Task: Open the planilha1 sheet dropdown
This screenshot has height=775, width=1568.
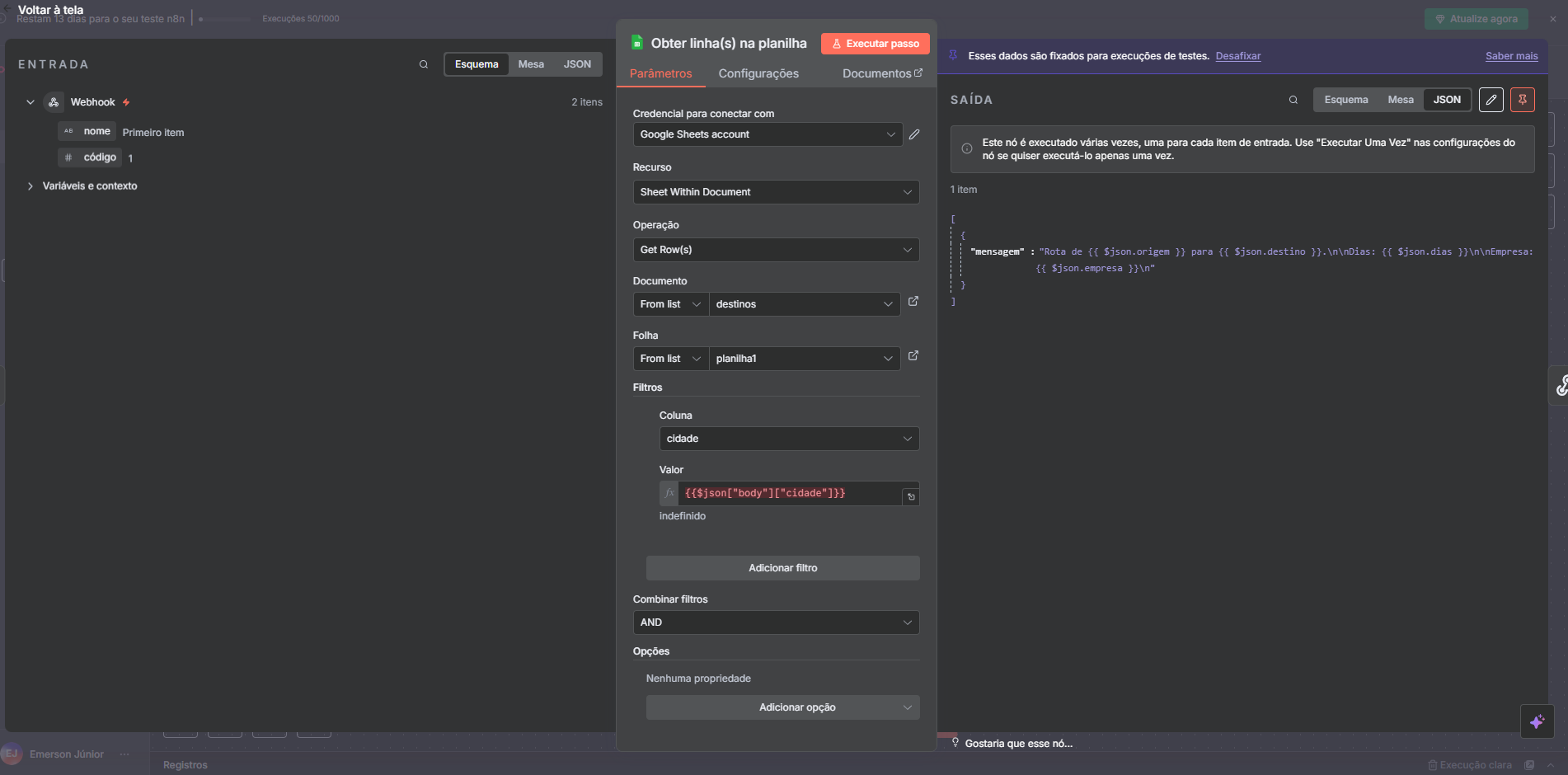Action: [x=805, y=359]
